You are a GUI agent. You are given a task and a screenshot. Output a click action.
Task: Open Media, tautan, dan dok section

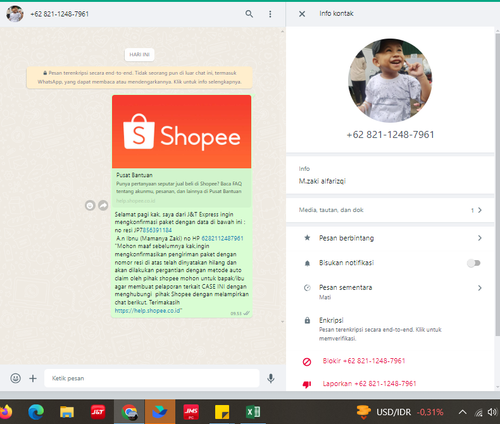(390, 210)
